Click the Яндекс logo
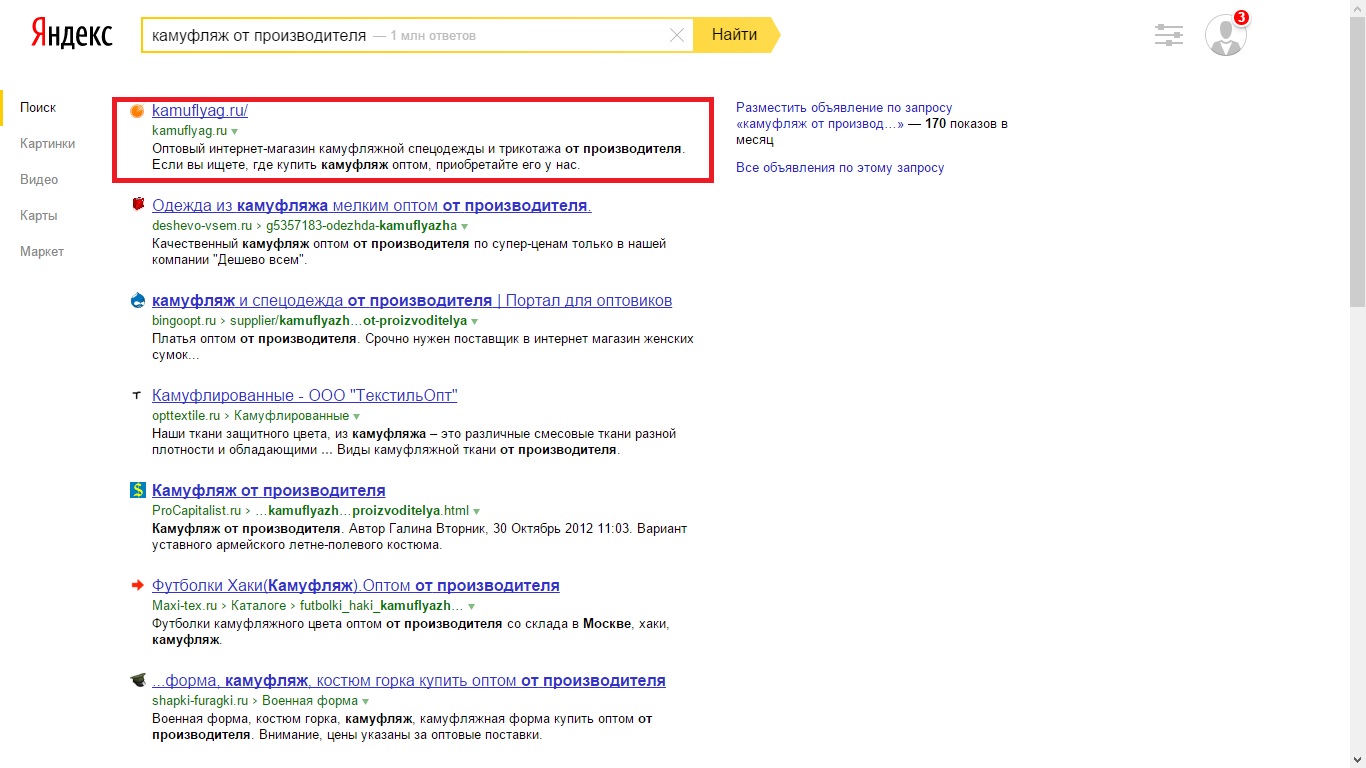This screenshot has width=1366, height=768. (x=72, y=35)
